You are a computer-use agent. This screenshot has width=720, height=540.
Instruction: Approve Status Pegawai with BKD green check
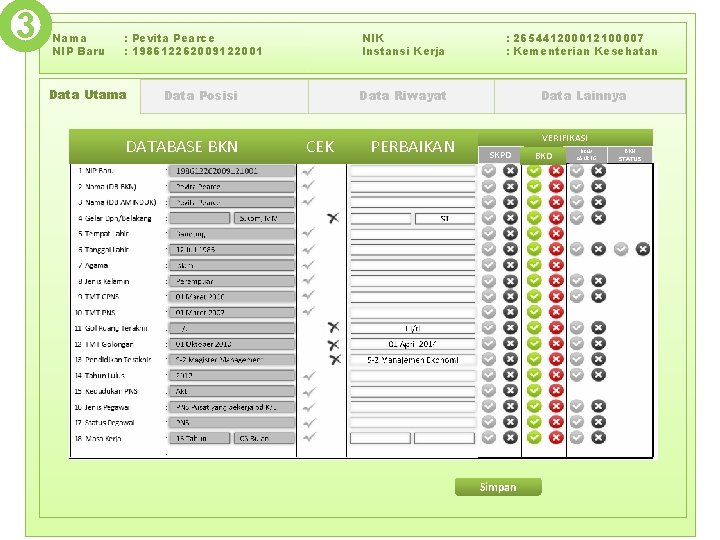534,422
